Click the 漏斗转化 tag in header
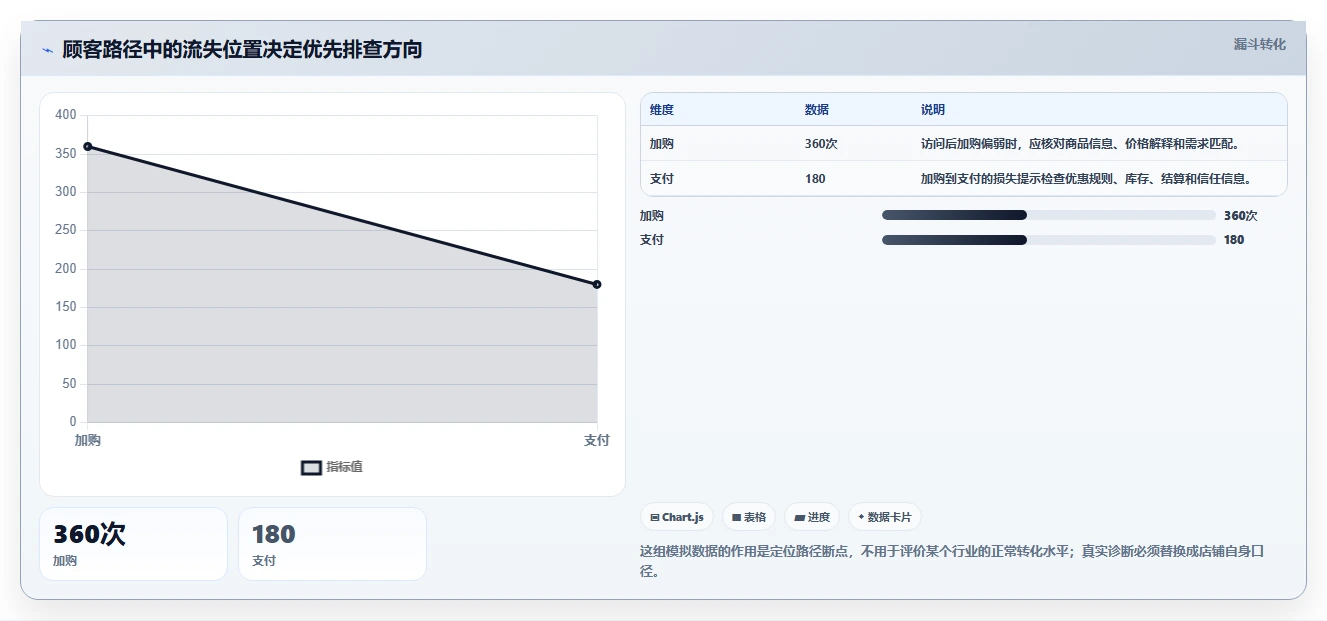 pos(1259,44)
